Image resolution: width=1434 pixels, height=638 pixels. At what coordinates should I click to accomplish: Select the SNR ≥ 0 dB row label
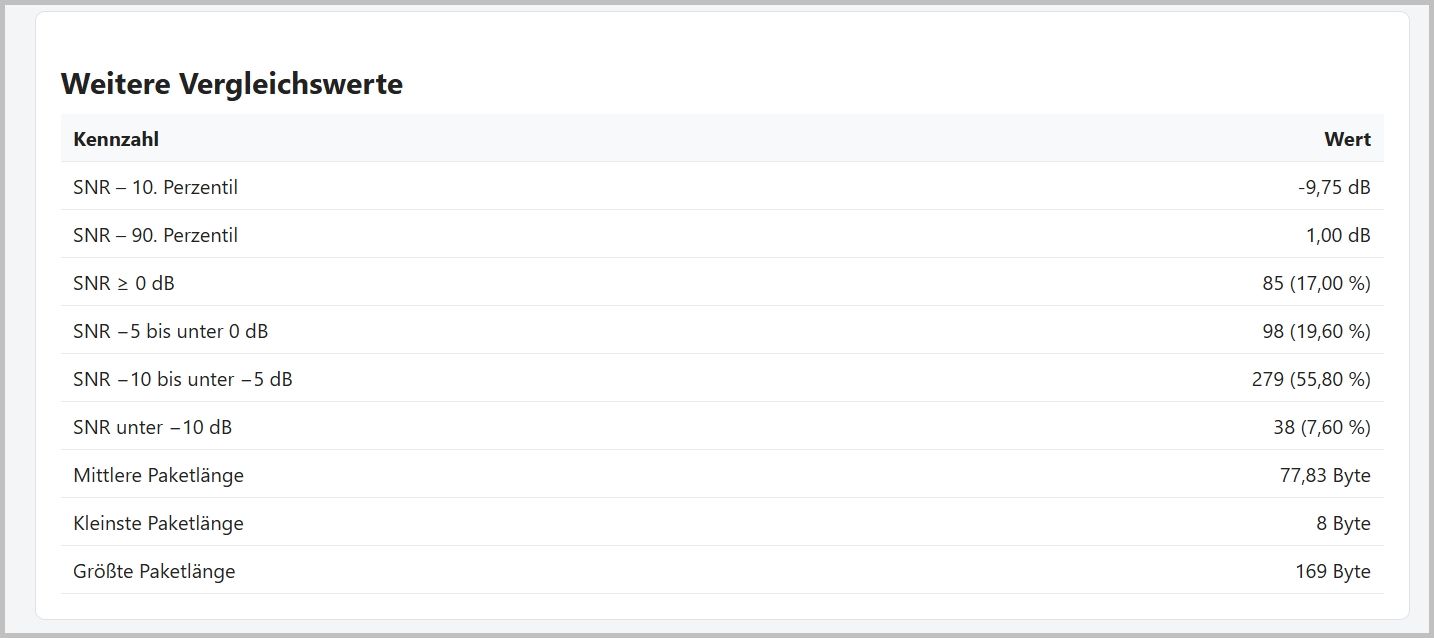[x=124, y=283]
